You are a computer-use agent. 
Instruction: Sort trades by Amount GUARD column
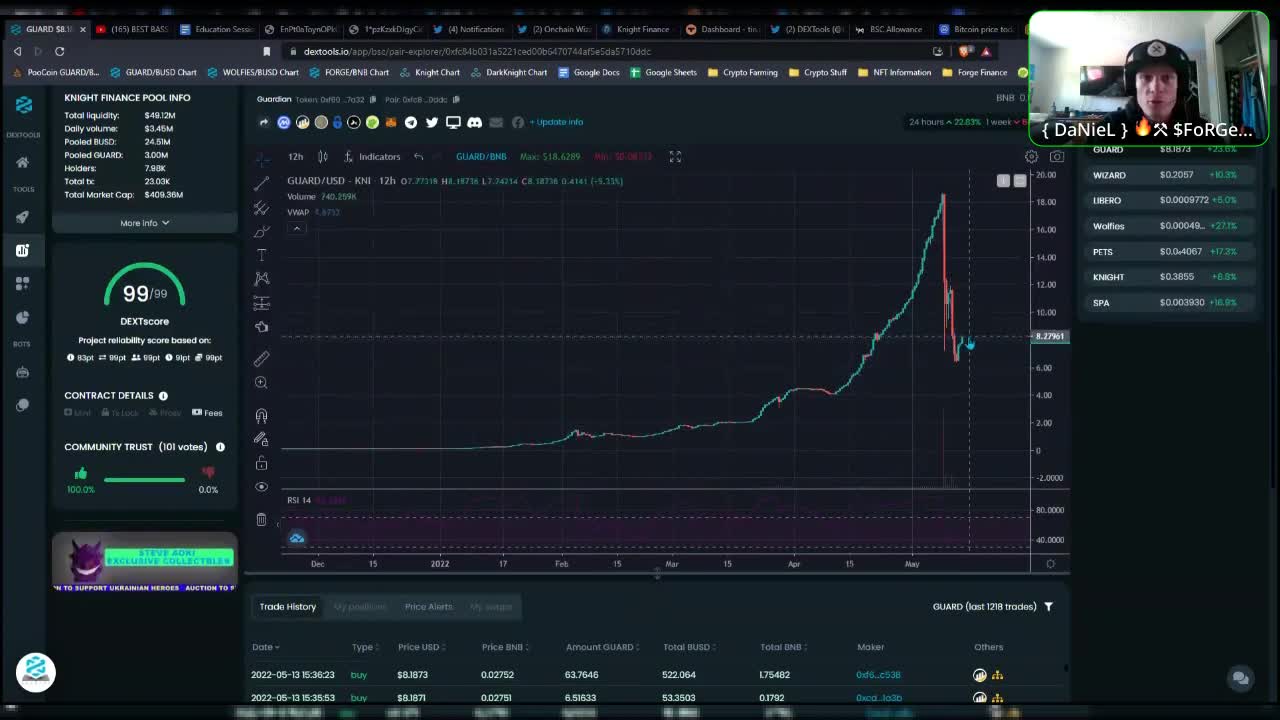(603, 647)
